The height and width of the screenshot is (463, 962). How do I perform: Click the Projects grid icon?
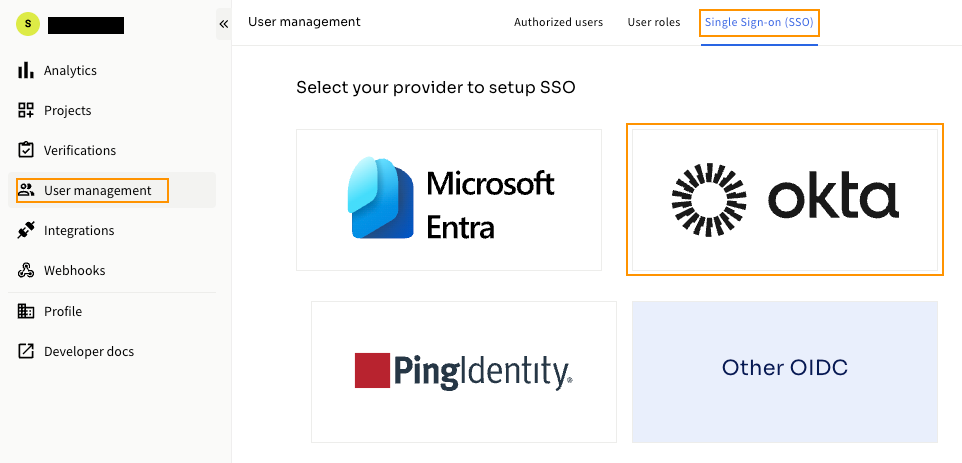[26, 110]
